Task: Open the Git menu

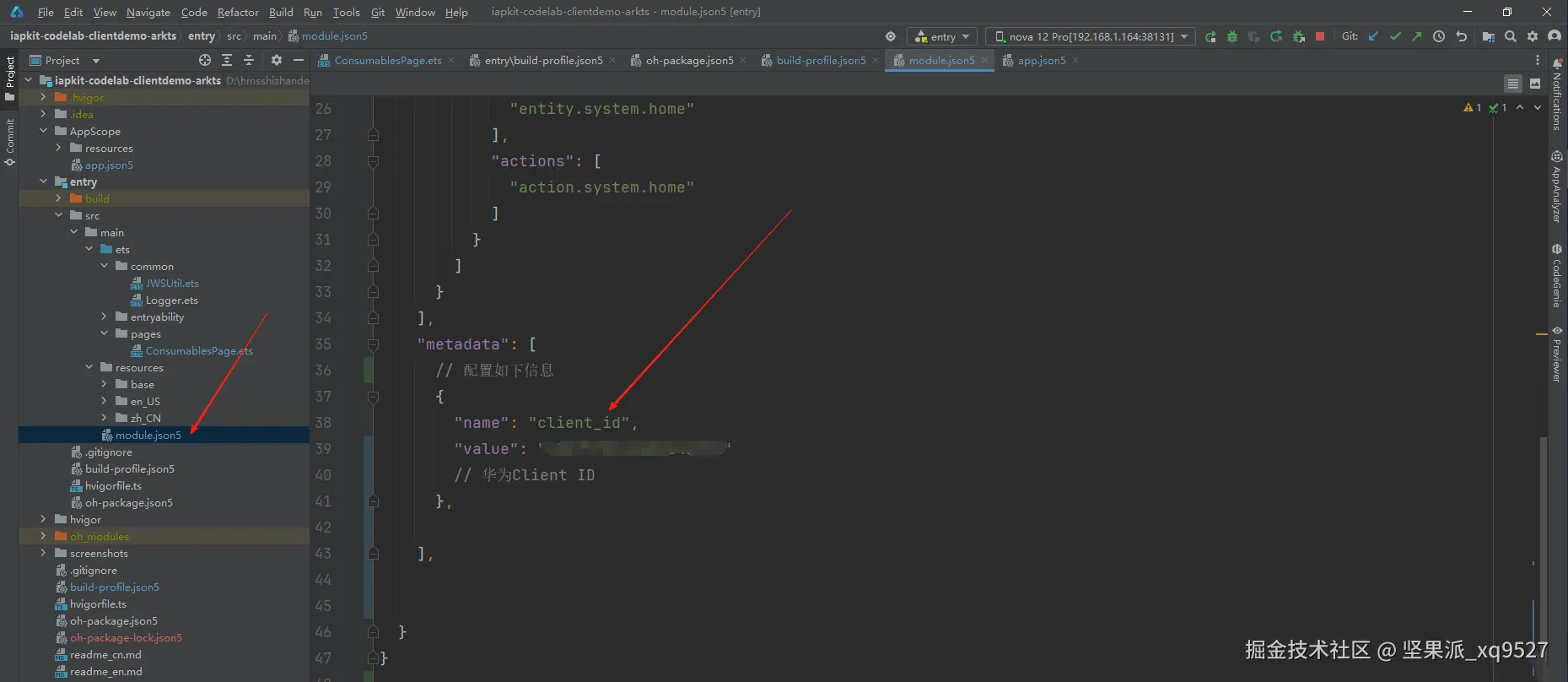Action: 378,12
